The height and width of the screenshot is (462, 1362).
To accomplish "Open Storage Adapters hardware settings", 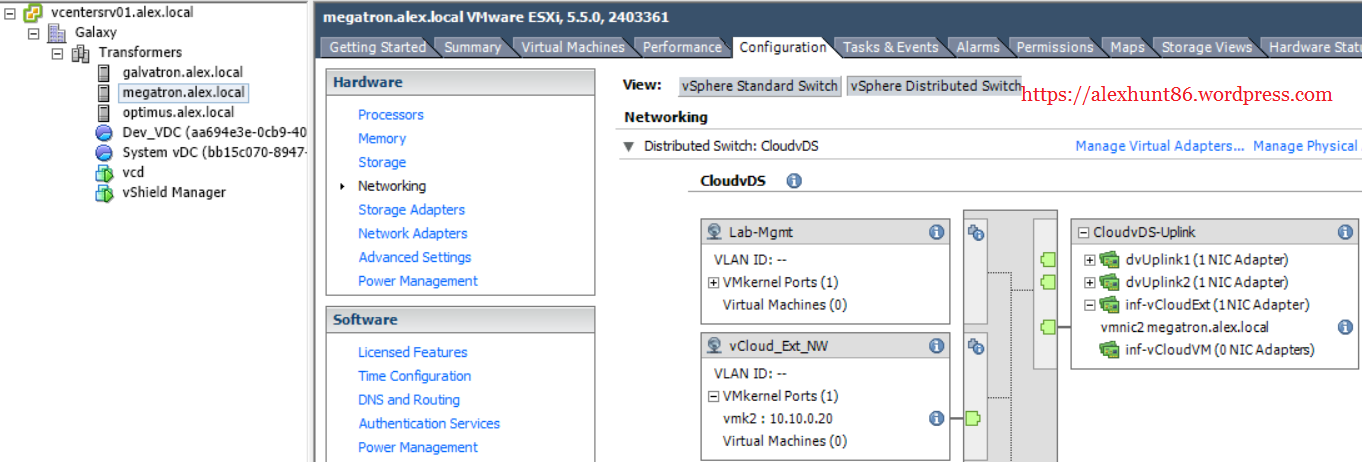I will [411, 210].
